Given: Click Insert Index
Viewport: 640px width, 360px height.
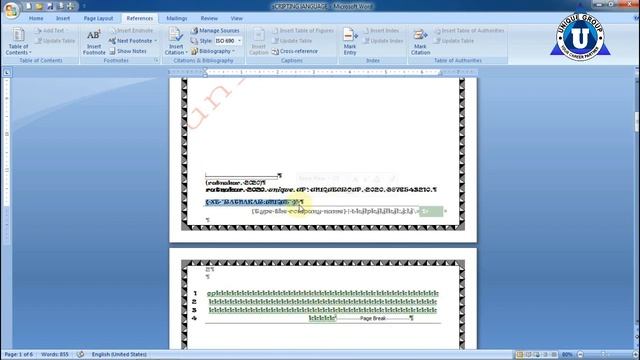Looking at the screenshot, I should coord(380,31).
